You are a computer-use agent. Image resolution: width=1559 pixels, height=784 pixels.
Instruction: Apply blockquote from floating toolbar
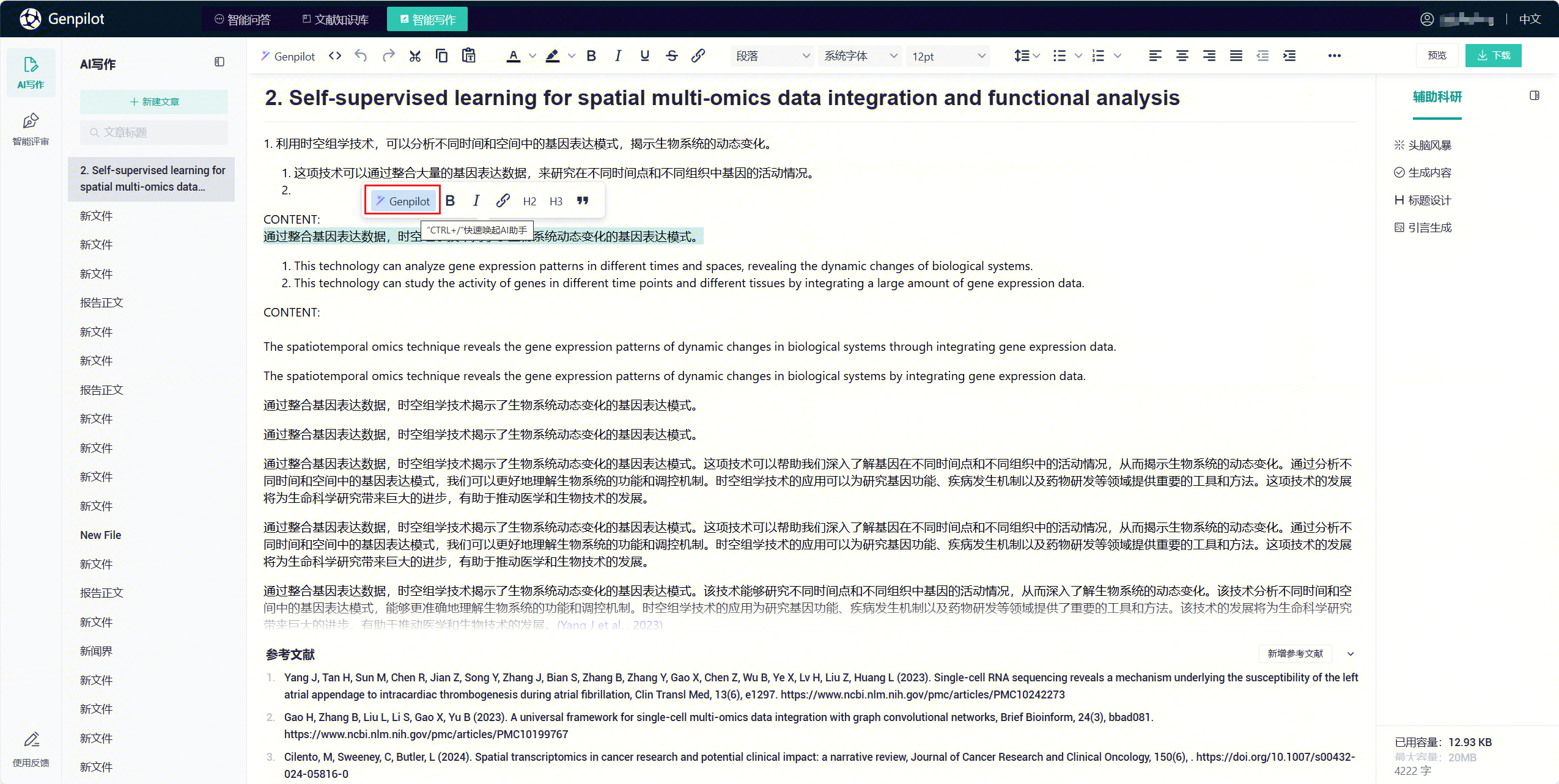point(583,201)
